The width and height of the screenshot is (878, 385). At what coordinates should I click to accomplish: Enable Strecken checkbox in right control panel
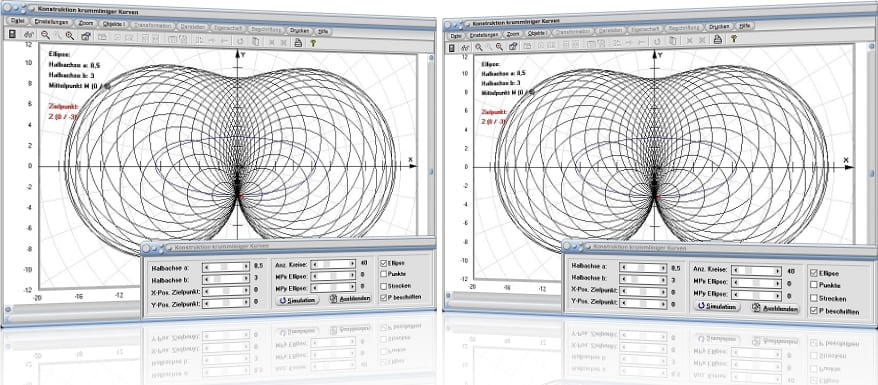pos(814,298)
